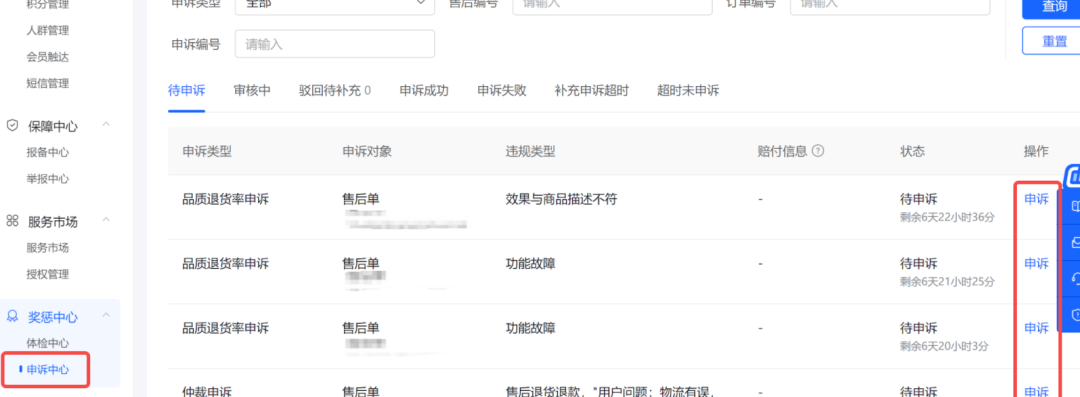The image size is (1080, 397).
Task: Click the 效果与商品描述不符 violation cell
Action: [x=561, y=199]
